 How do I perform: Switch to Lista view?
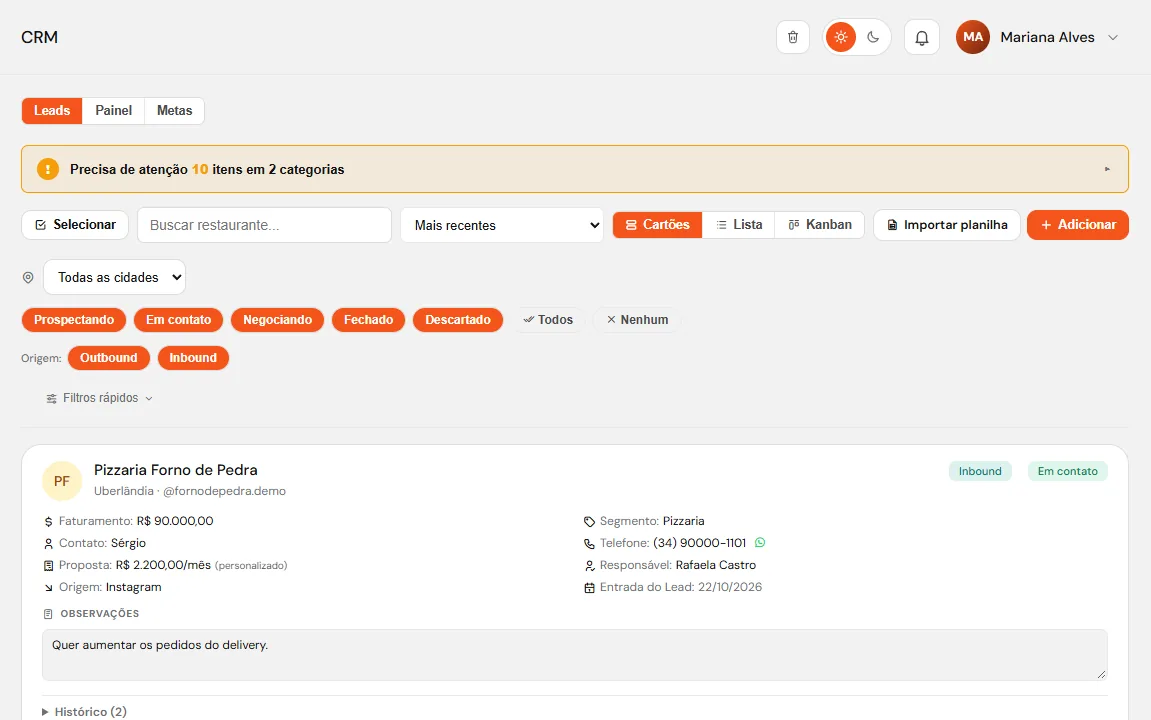pyautogui.click(x=738, y=225)
